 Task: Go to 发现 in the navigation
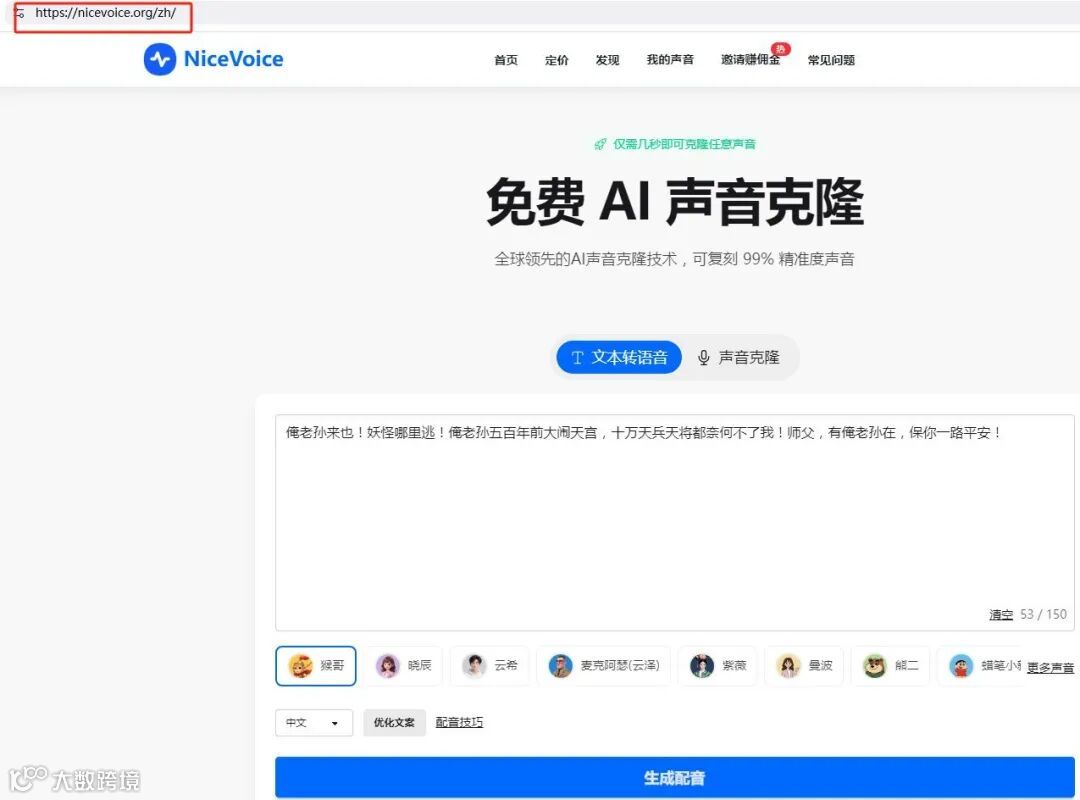608,60
